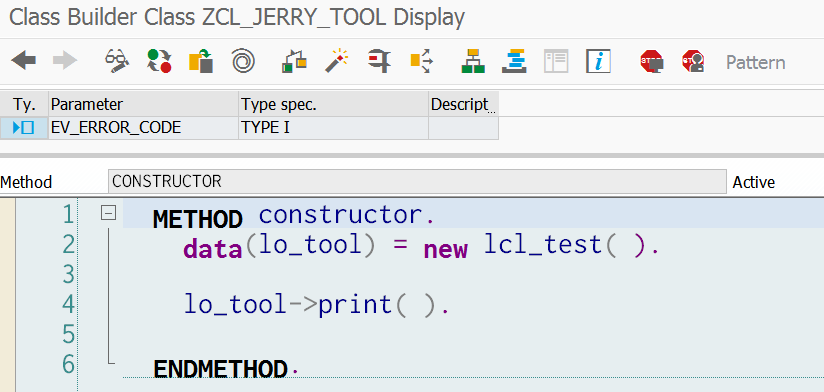Collapse the METHOD constructor code block
Viewport: 824px width, 392px height.
[108, 213]
